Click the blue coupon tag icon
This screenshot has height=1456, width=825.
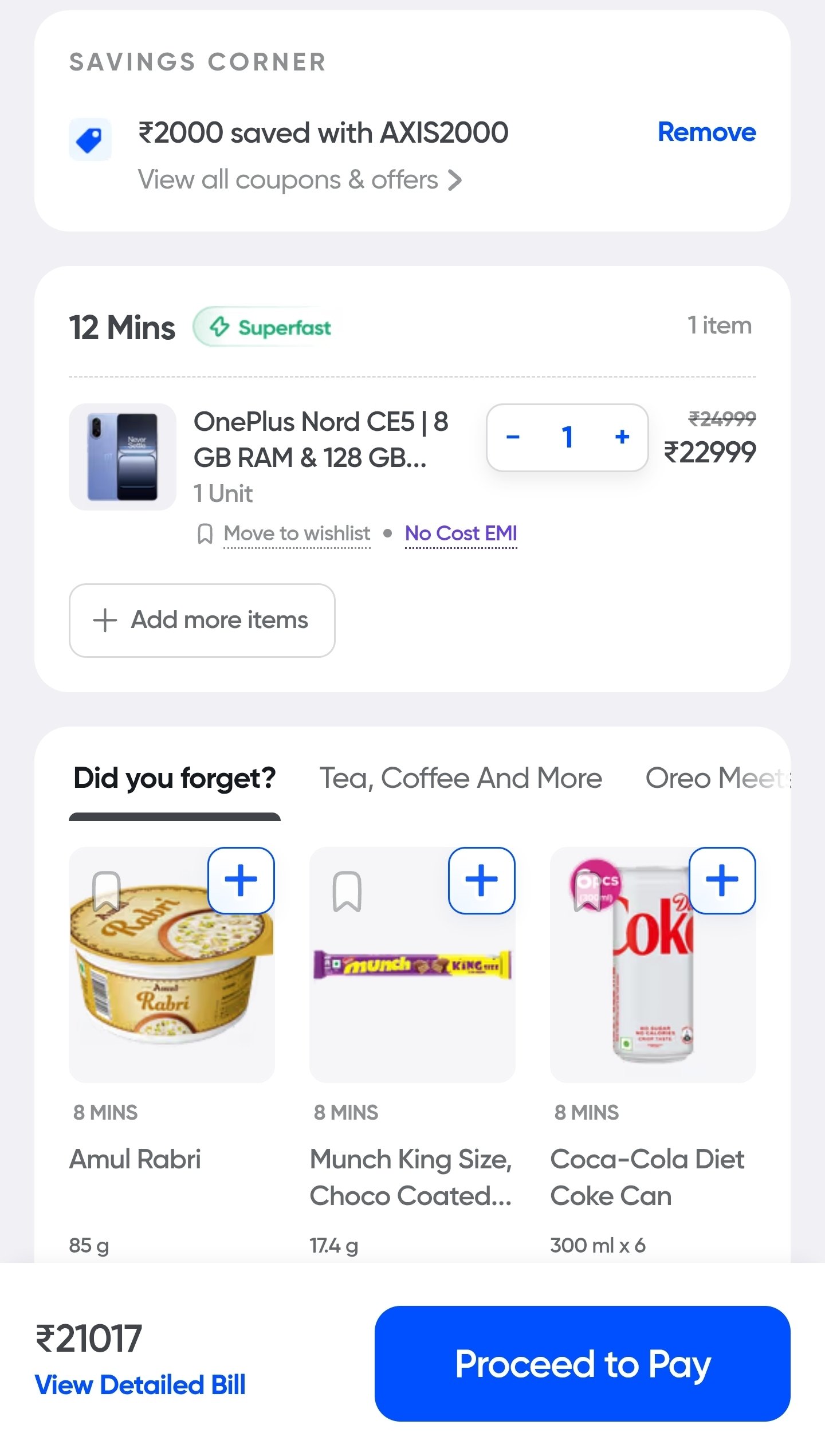click(x=90, y=139)
